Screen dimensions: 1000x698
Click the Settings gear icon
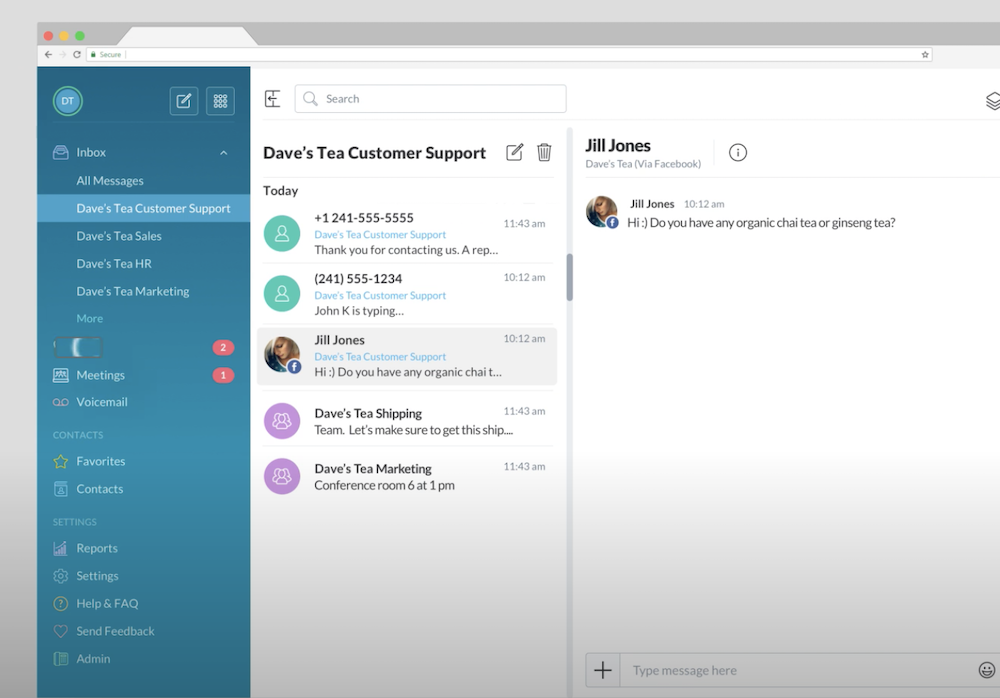pyautogui.click(x=61, y=576)
